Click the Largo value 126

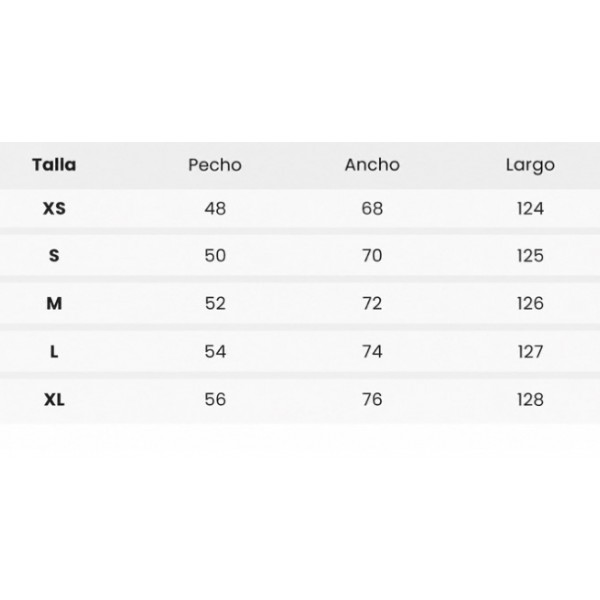click(530, 303)
